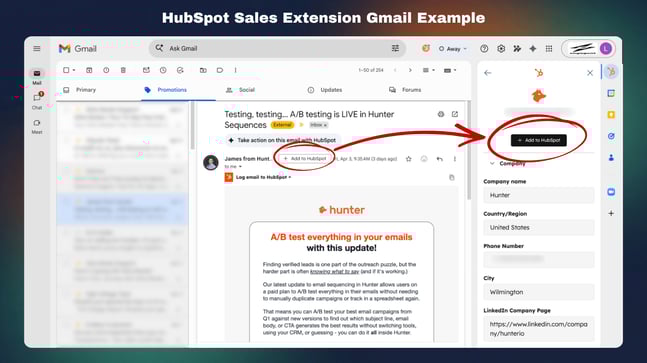Open Google Calendar in side rail
Screen dimensions: 647x363
click(x=611, y=94)
